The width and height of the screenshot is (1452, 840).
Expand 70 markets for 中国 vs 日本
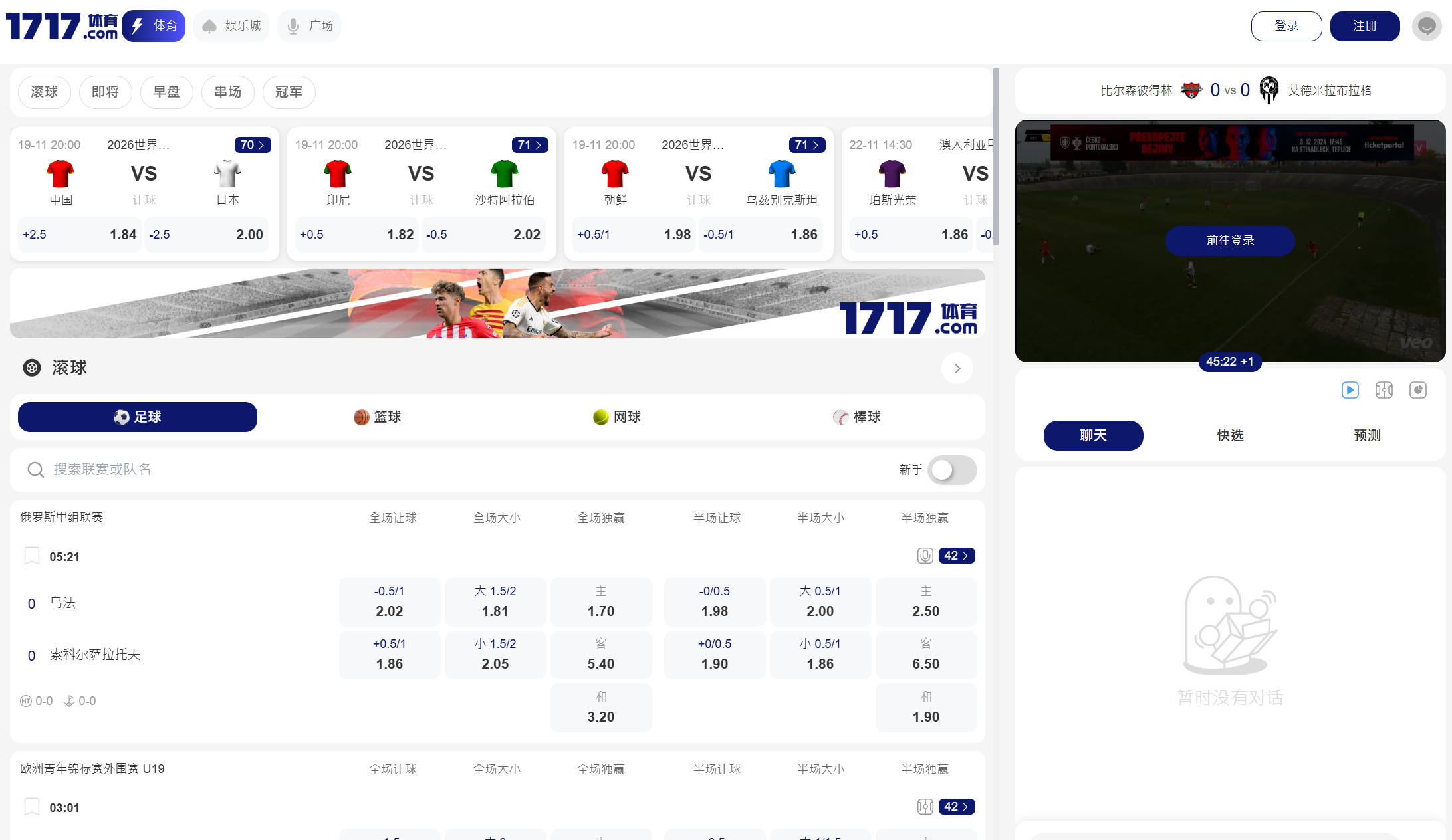[x=252, y=145]
